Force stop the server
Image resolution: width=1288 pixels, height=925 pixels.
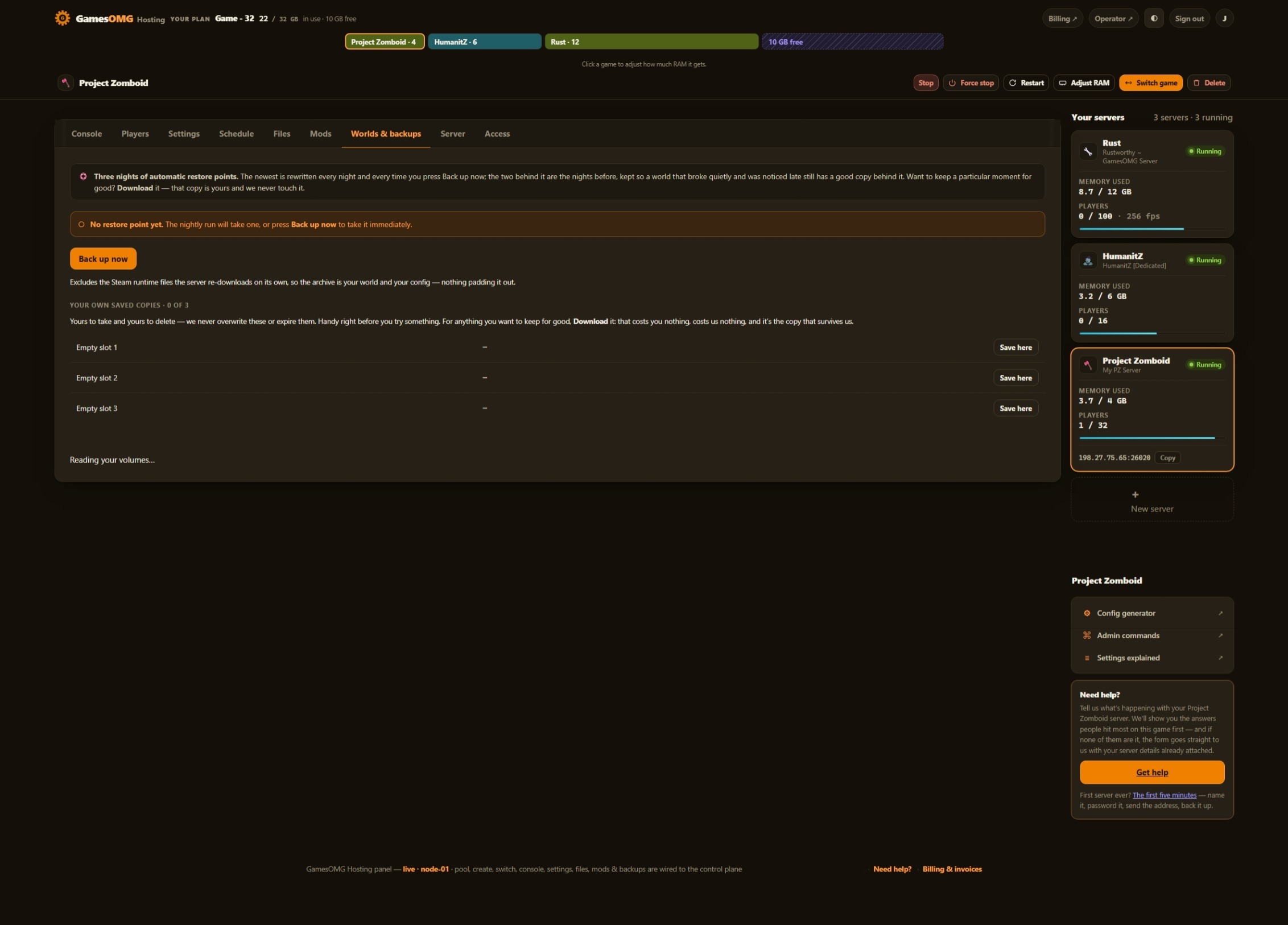[x=971, y=82]
